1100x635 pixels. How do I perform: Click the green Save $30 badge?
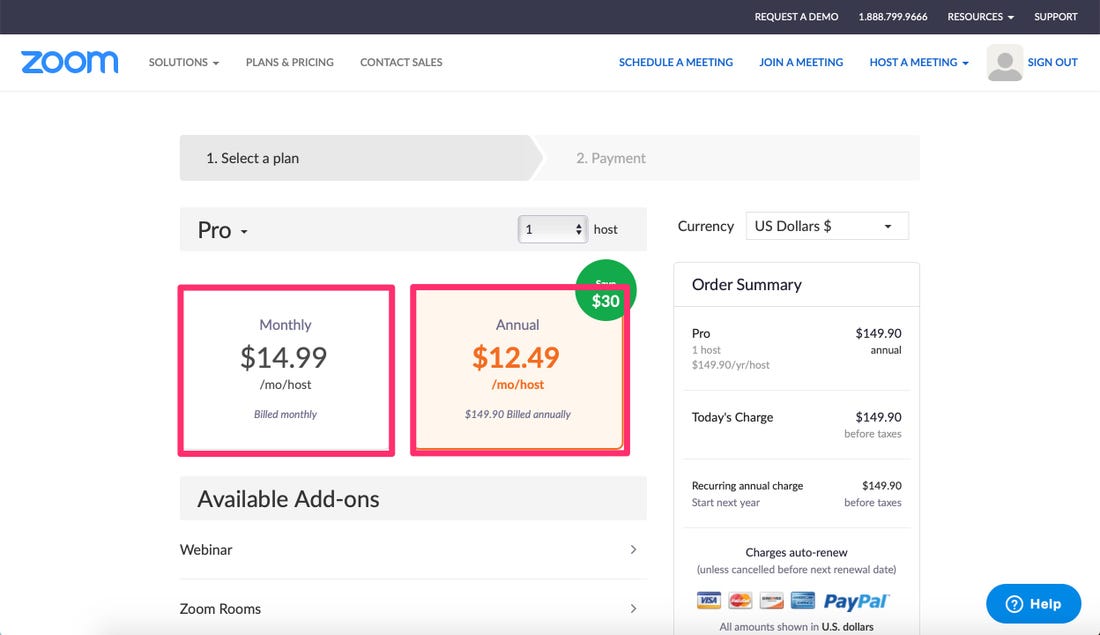point(605,290)
